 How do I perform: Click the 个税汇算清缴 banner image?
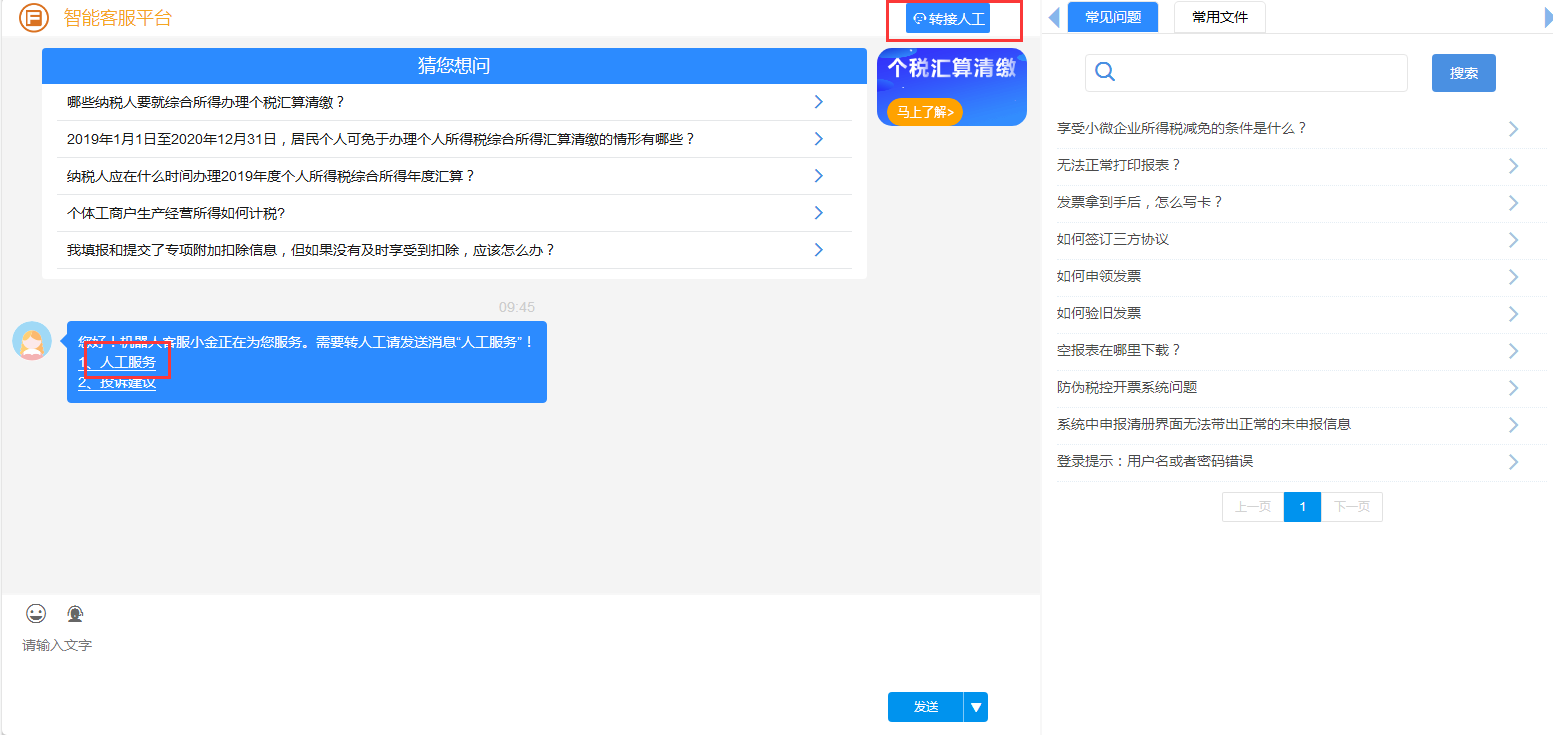(x=951, y=87)
